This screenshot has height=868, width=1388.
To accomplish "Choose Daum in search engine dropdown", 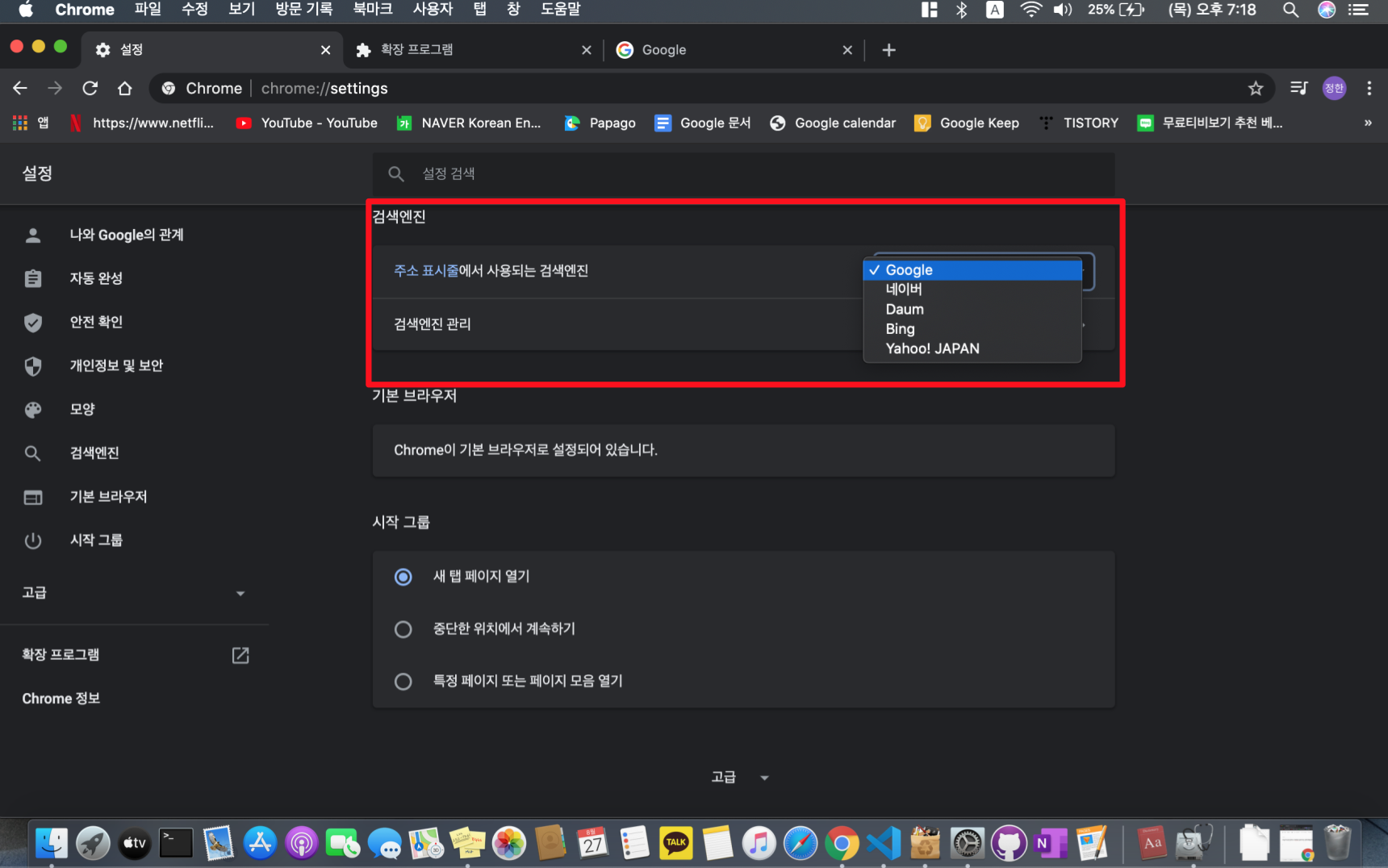I will pyautogui.click(x=972, y=309).
